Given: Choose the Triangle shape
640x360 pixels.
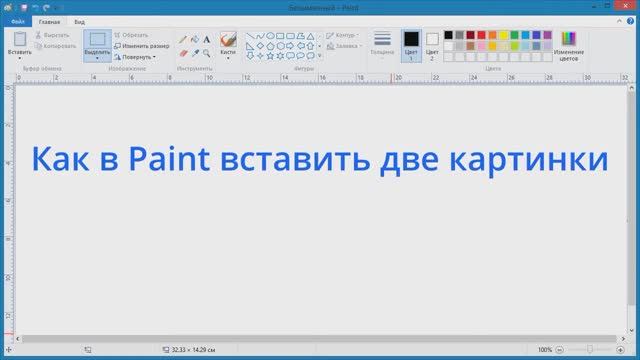Looking at the screenshot, I should coord(311,36).
